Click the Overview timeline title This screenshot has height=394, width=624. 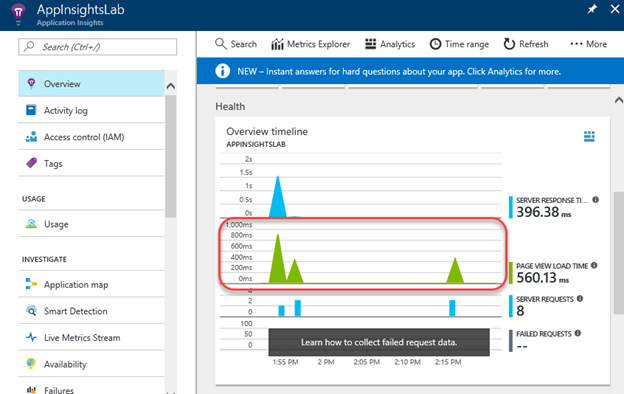267,132
